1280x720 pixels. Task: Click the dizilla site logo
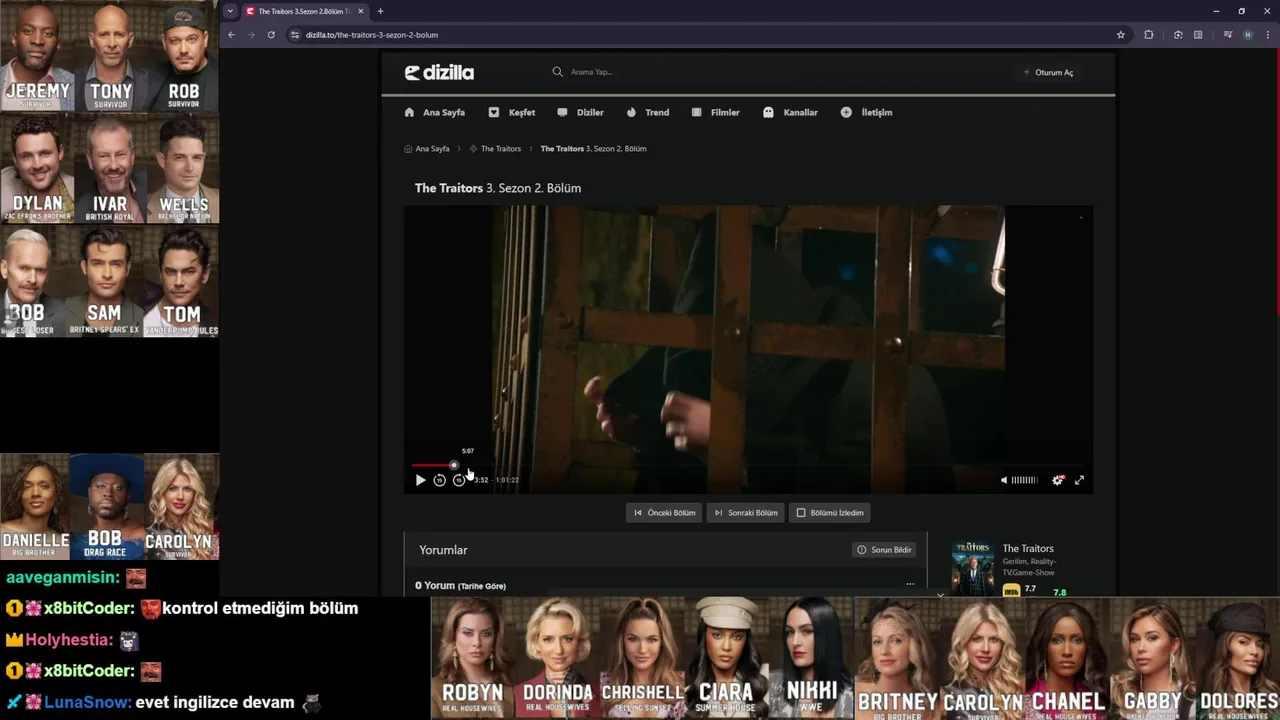(x=439, y=72)
